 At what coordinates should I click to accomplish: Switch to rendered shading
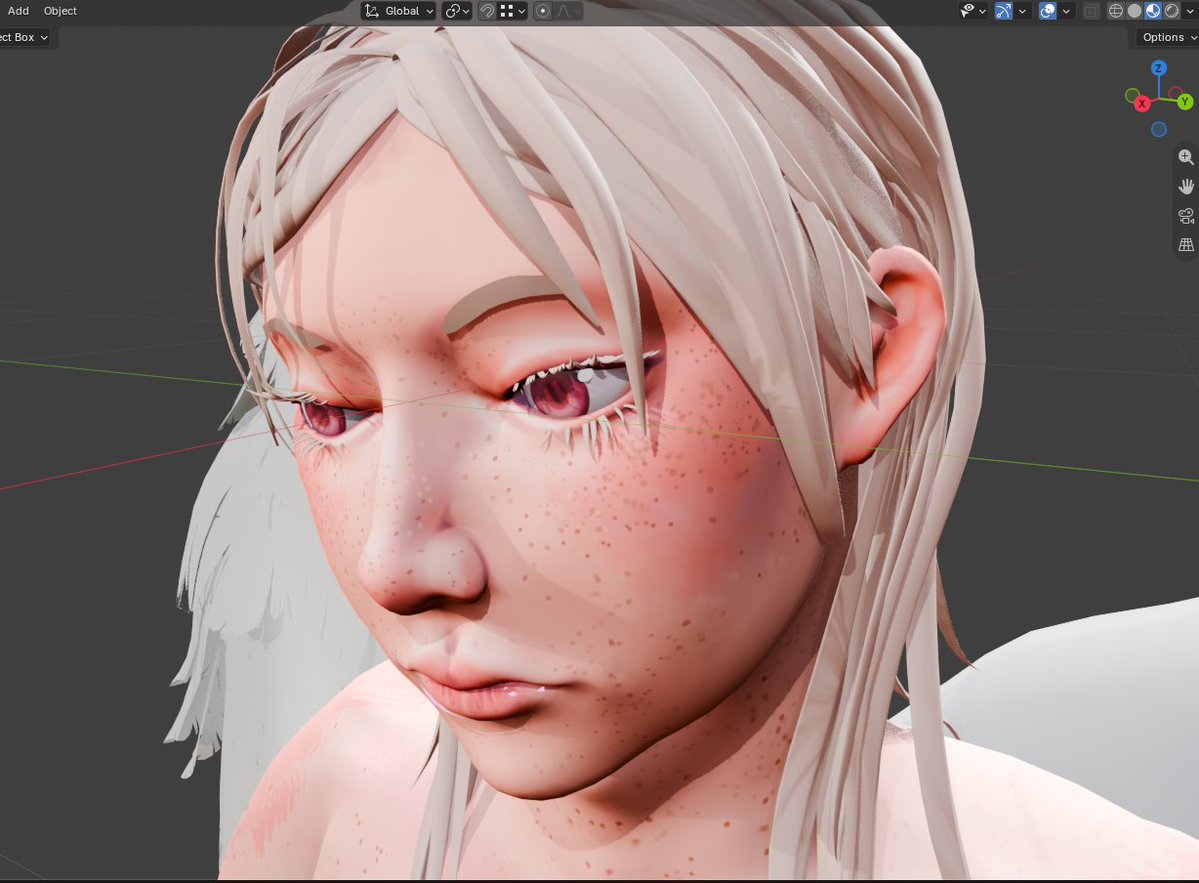pos(1171,11)
